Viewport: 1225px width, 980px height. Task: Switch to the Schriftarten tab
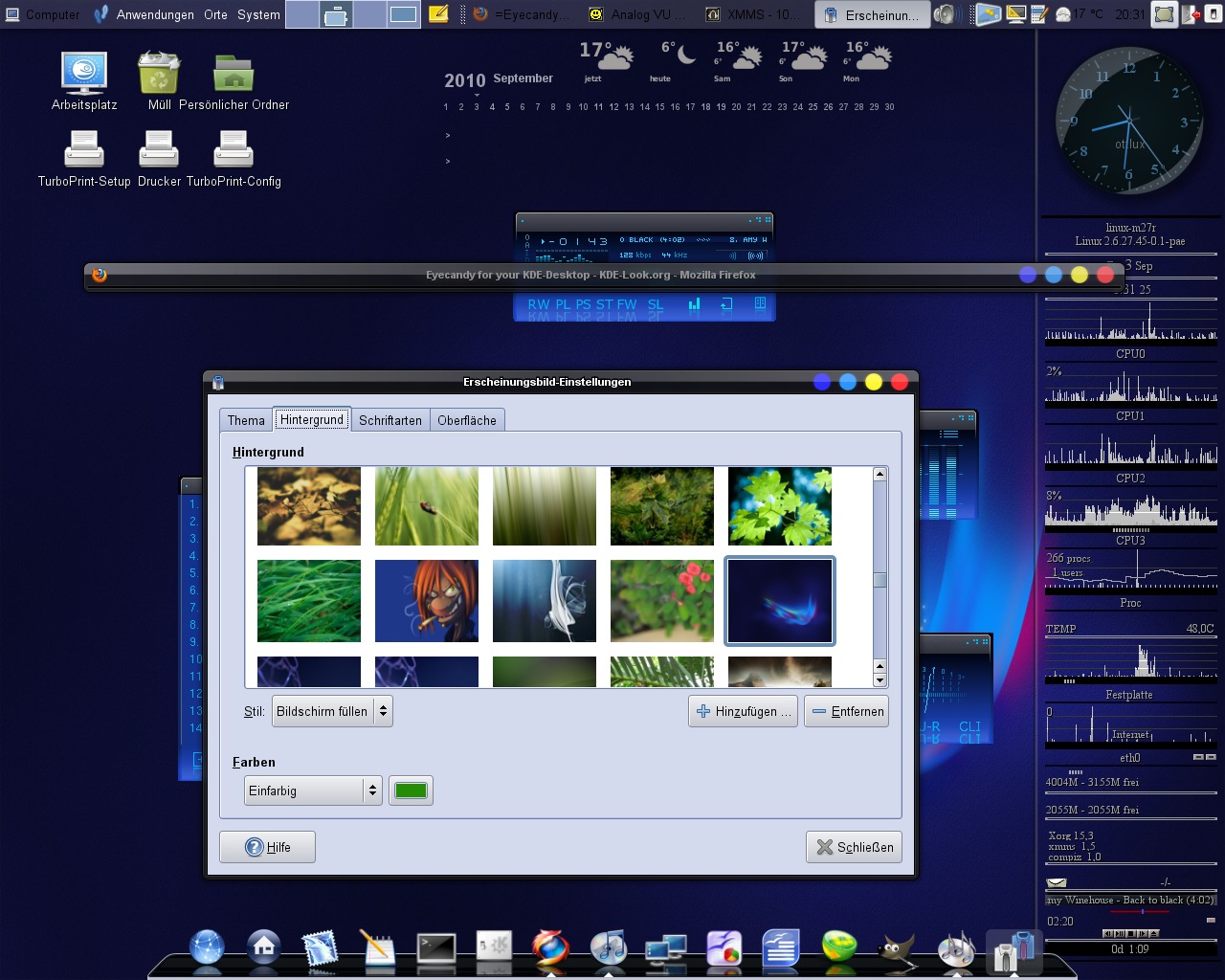click(390, 420)
